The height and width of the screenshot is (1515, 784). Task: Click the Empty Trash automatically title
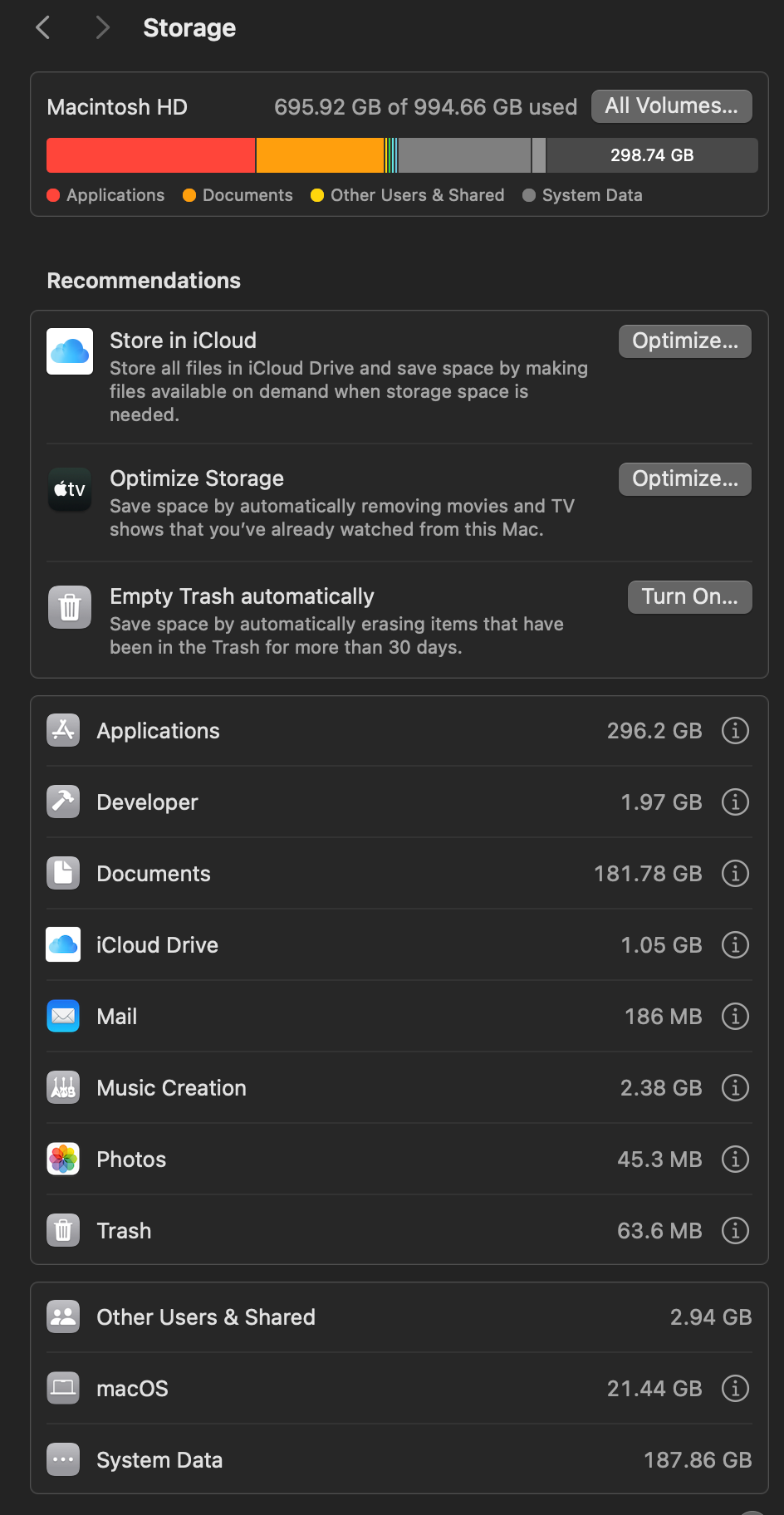coord(242,596)
